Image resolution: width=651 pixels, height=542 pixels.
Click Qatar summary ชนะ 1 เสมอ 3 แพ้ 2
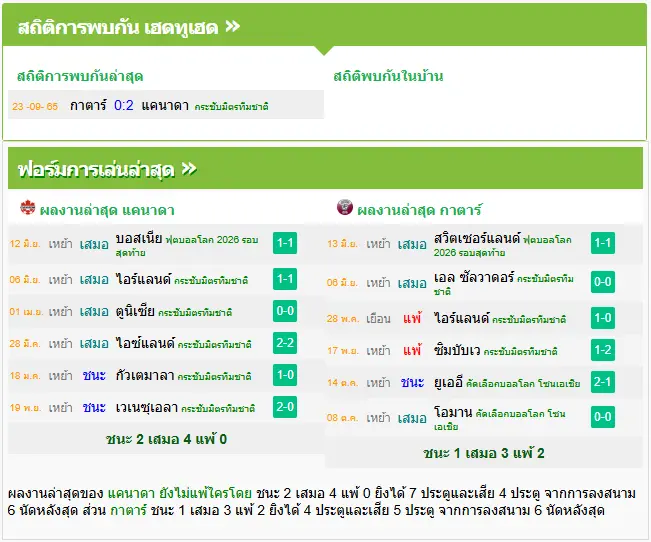coord(484,453)
